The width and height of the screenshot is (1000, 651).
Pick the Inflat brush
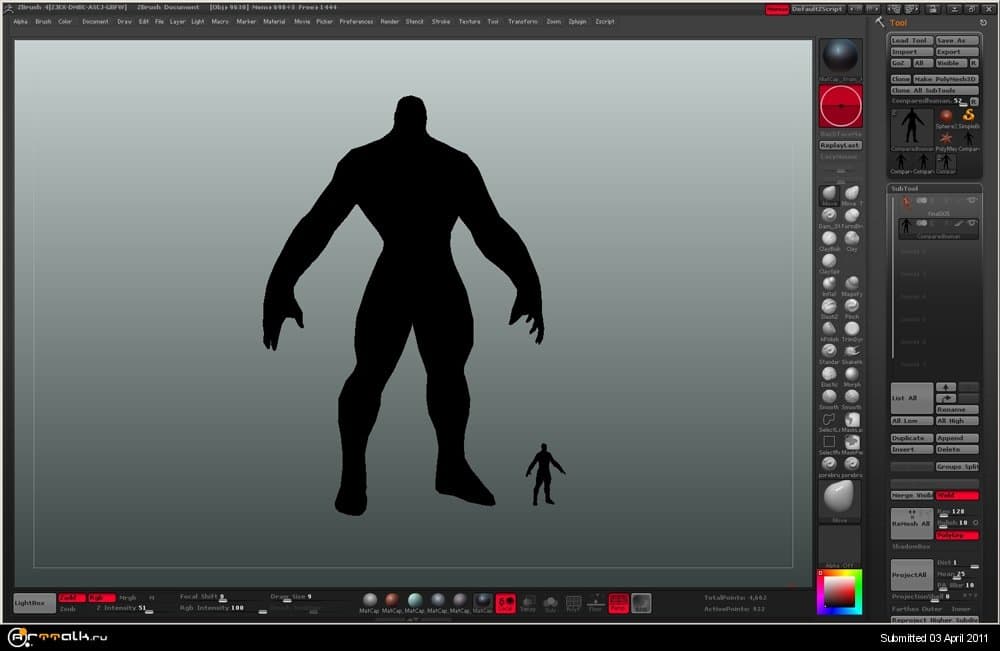[829, 283]
